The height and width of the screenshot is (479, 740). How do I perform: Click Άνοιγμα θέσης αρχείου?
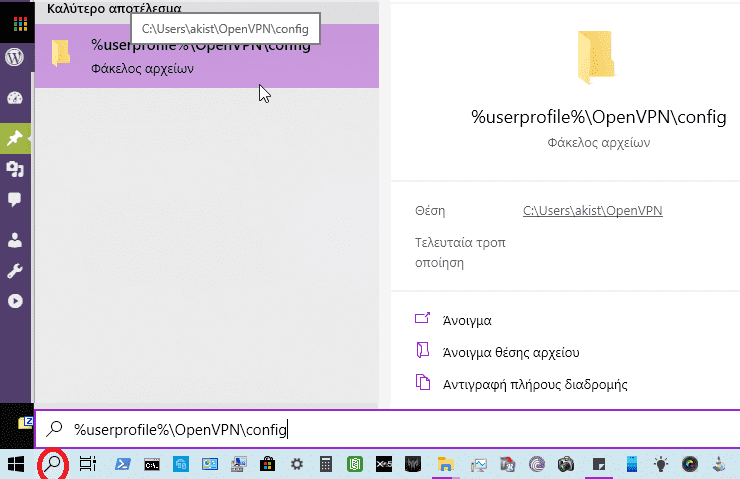click(x=511, y=353)
